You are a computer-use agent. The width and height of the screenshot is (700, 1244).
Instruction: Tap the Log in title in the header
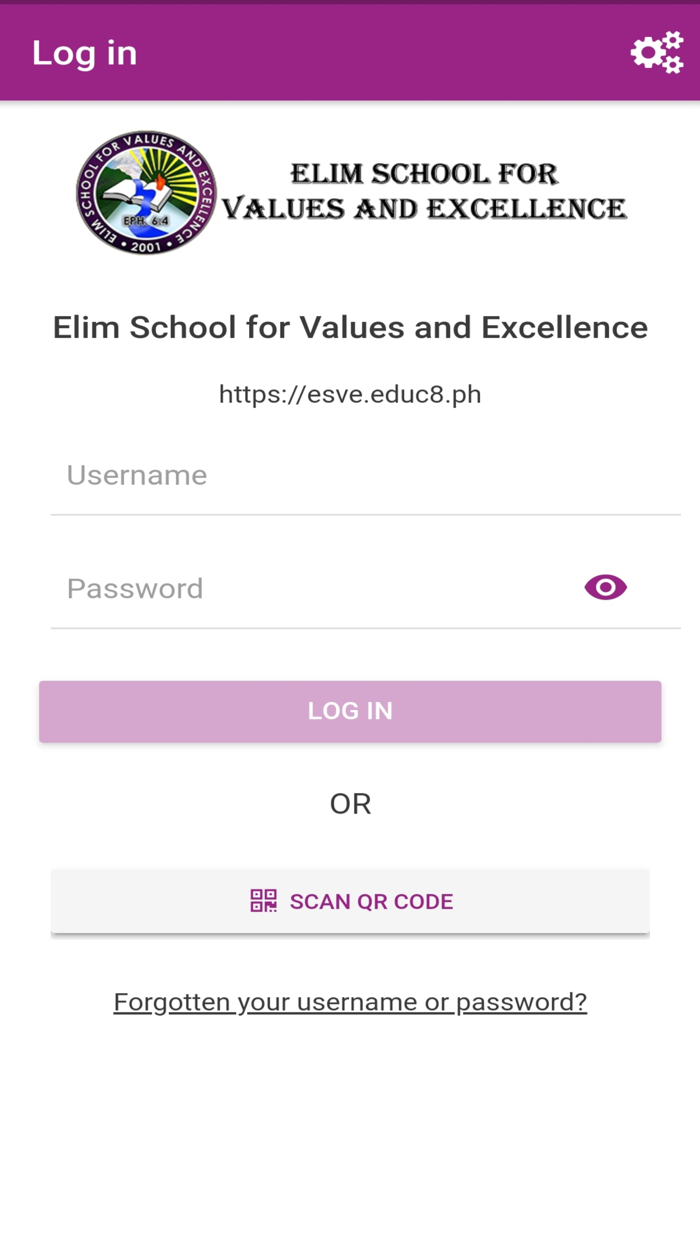[x=84, y=52]
